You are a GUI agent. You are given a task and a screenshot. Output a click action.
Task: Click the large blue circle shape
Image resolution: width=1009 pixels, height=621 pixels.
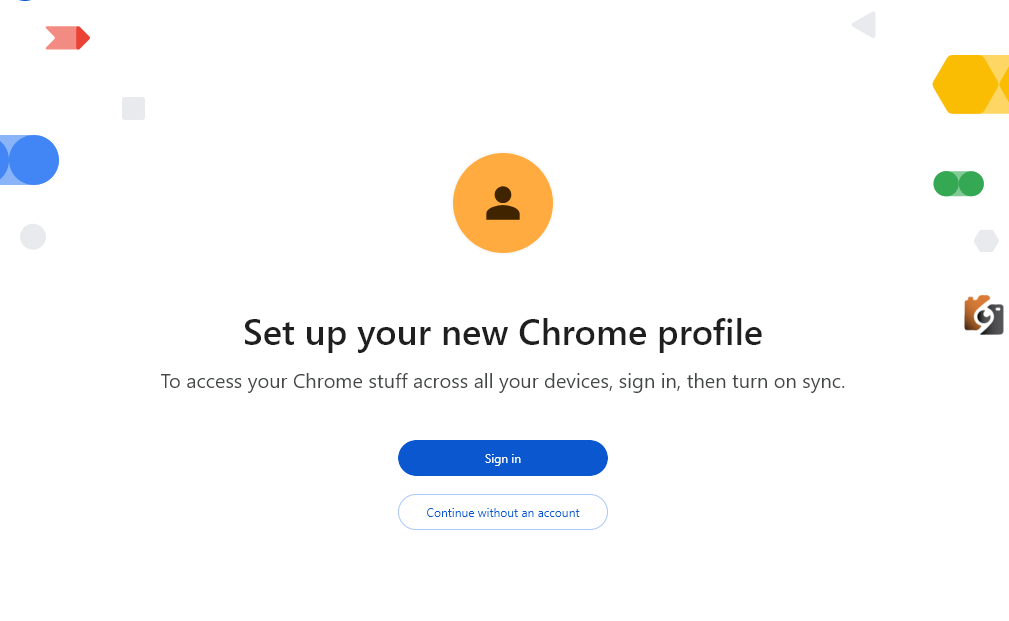coord(34,160)
